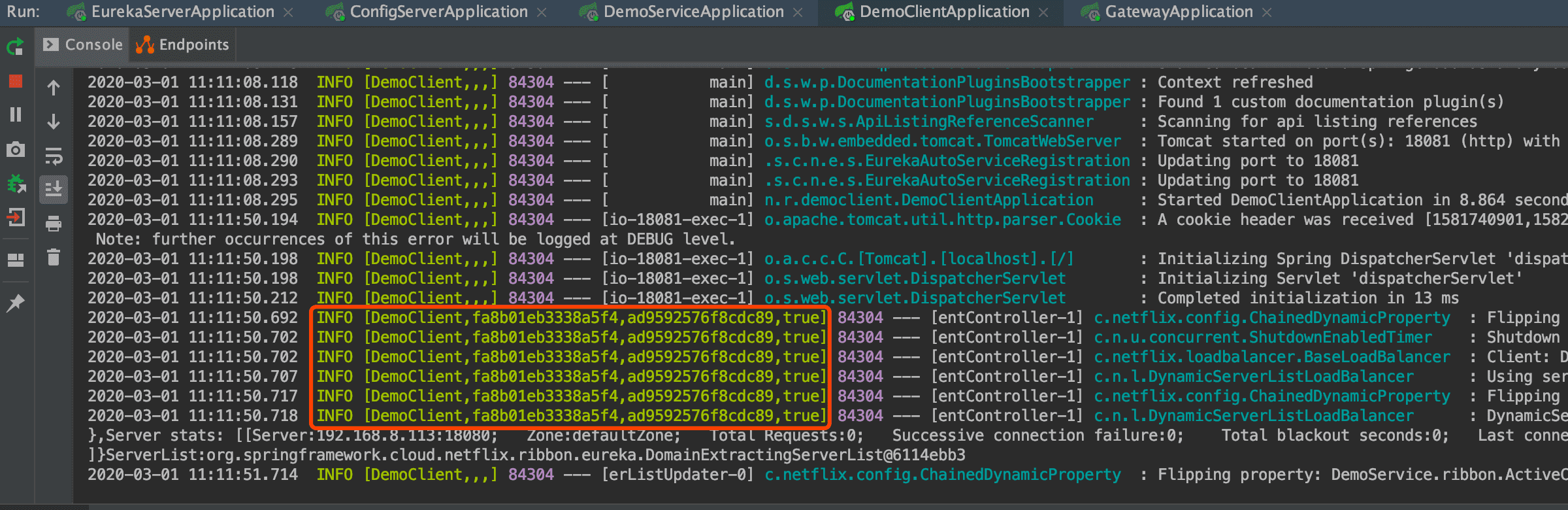Click the [erListUpdater-0] thread name
Screen dimensions: 1568x510
point(678,475)
